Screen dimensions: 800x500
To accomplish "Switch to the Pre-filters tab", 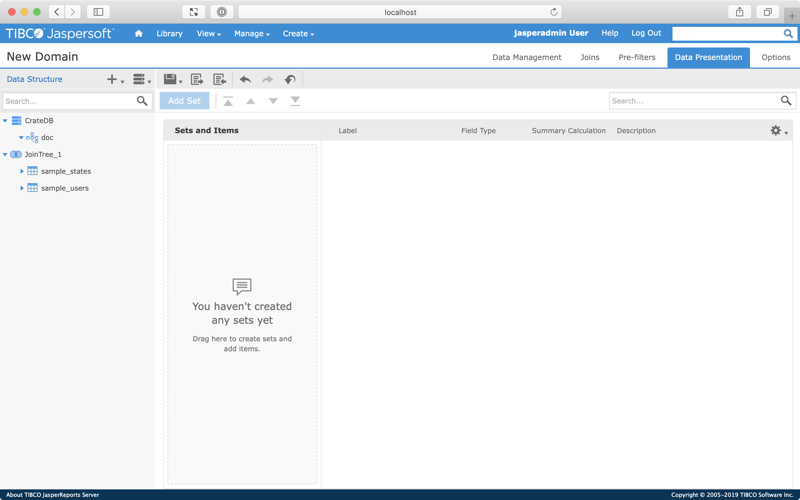I will coord(637,57).
